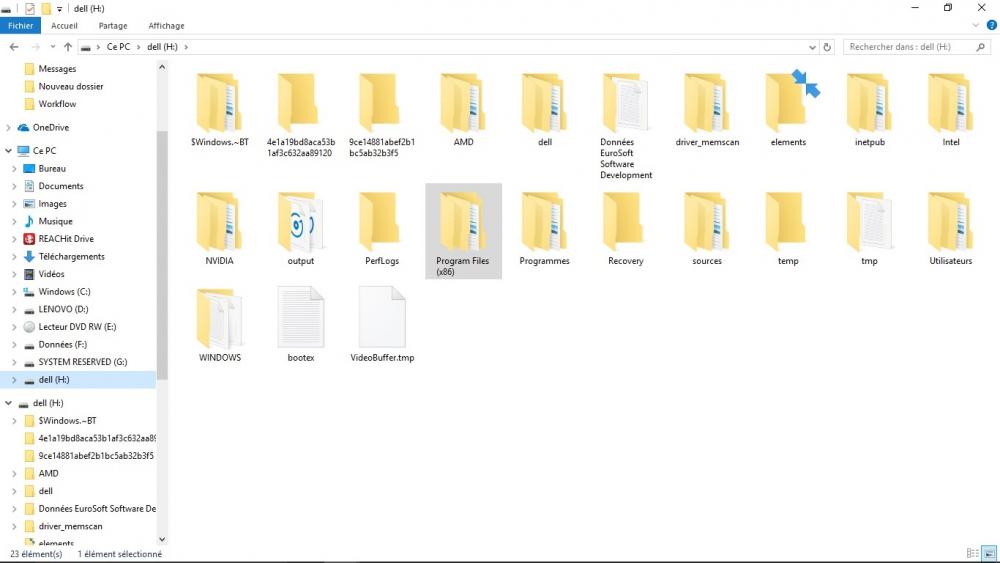
Task: Go up one level with up arrow
Action: (68, 47)
